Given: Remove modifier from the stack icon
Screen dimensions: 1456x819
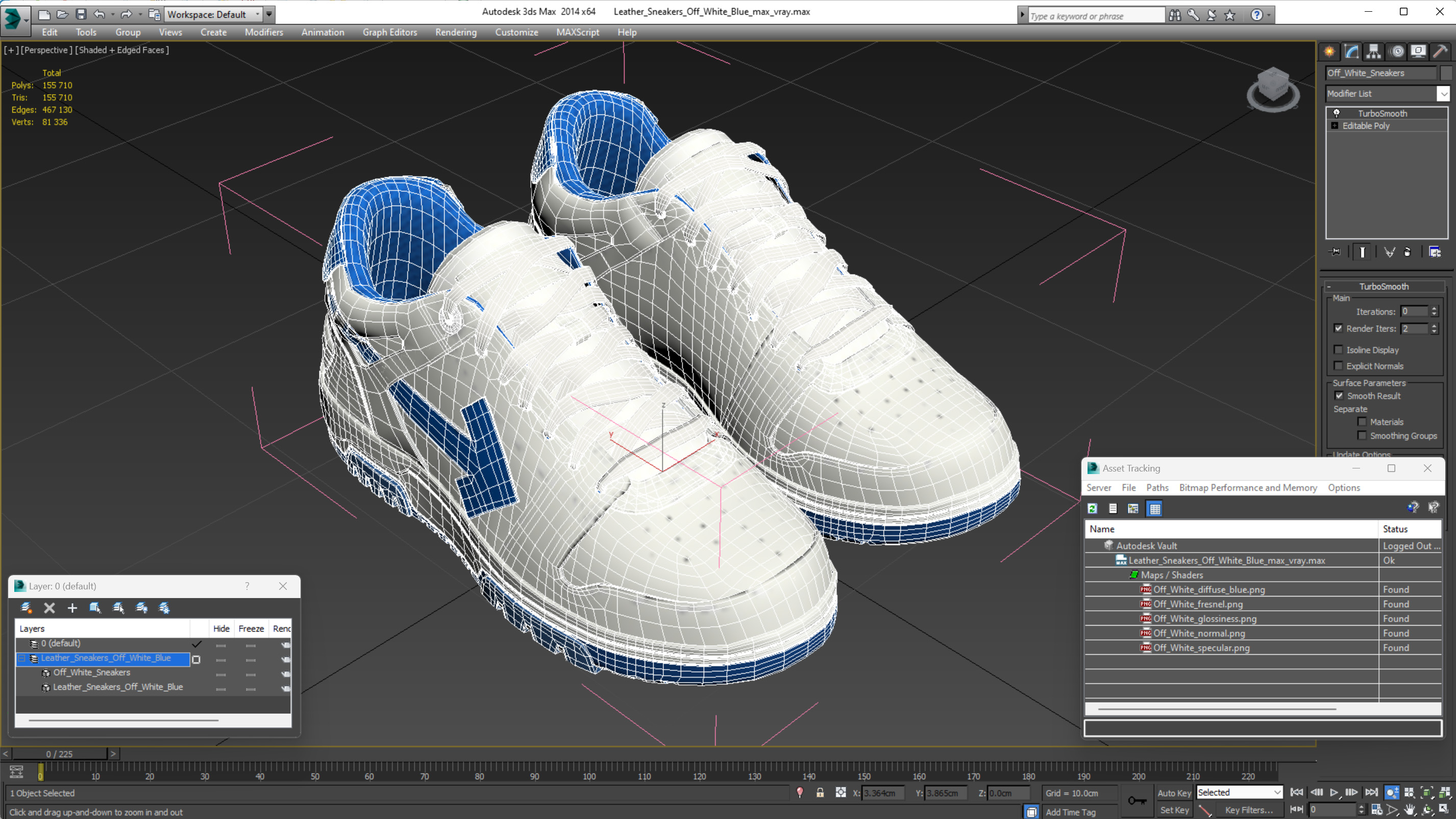Looking at the screenshot, I should (x=1408, y=252).
